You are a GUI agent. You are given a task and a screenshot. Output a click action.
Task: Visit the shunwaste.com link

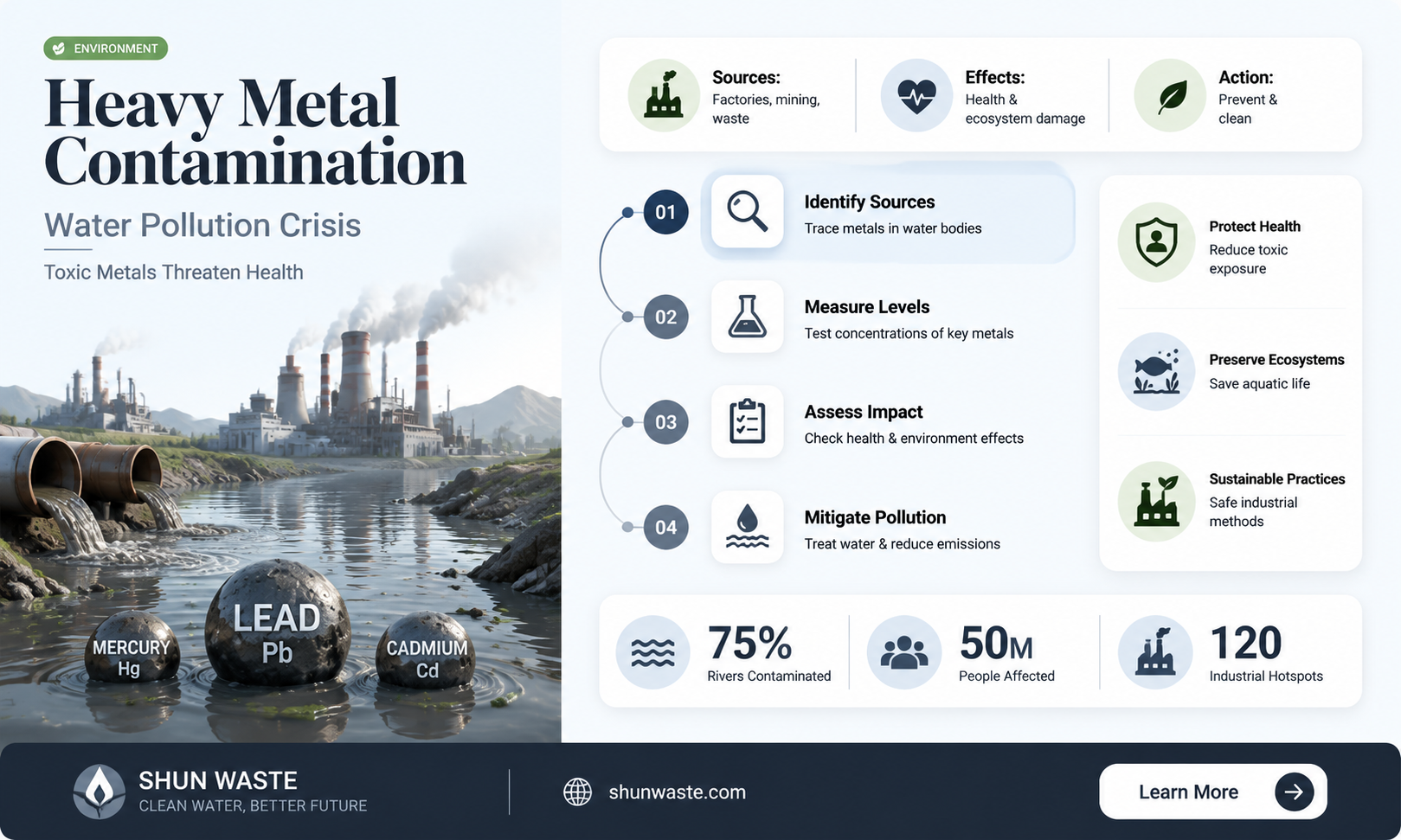pyautogui.click(x=677, y=792)
